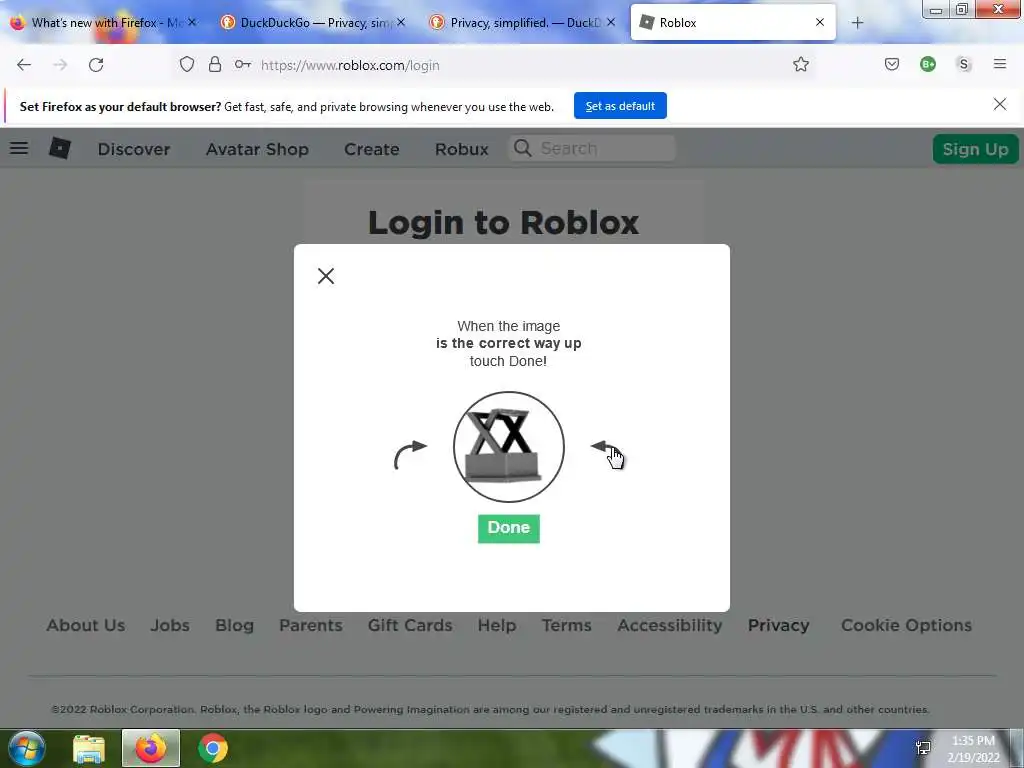Open the Jobs footer link

tap(170, 625)
